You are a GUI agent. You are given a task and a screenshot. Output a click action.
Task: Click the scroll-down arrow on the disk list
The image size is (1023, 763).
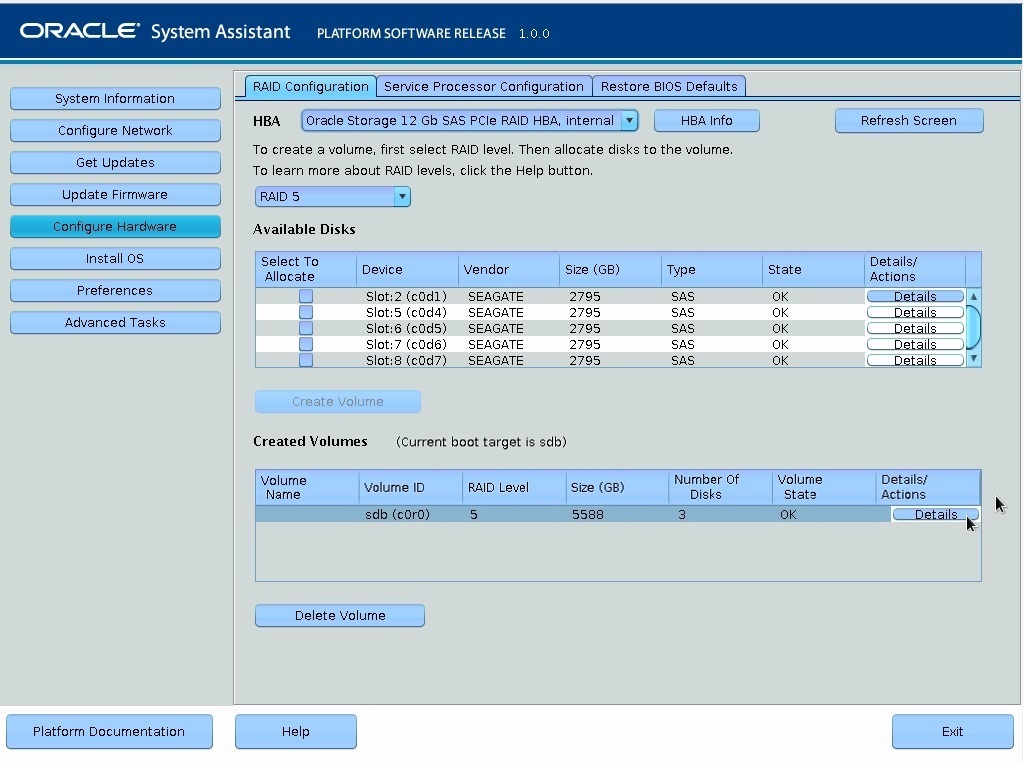972,359
